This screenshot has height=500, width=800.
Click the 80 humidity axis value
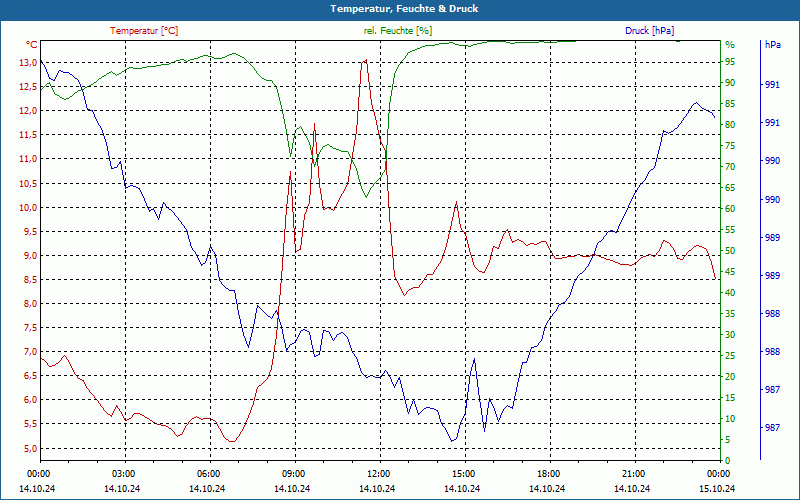tap(730, 124)
